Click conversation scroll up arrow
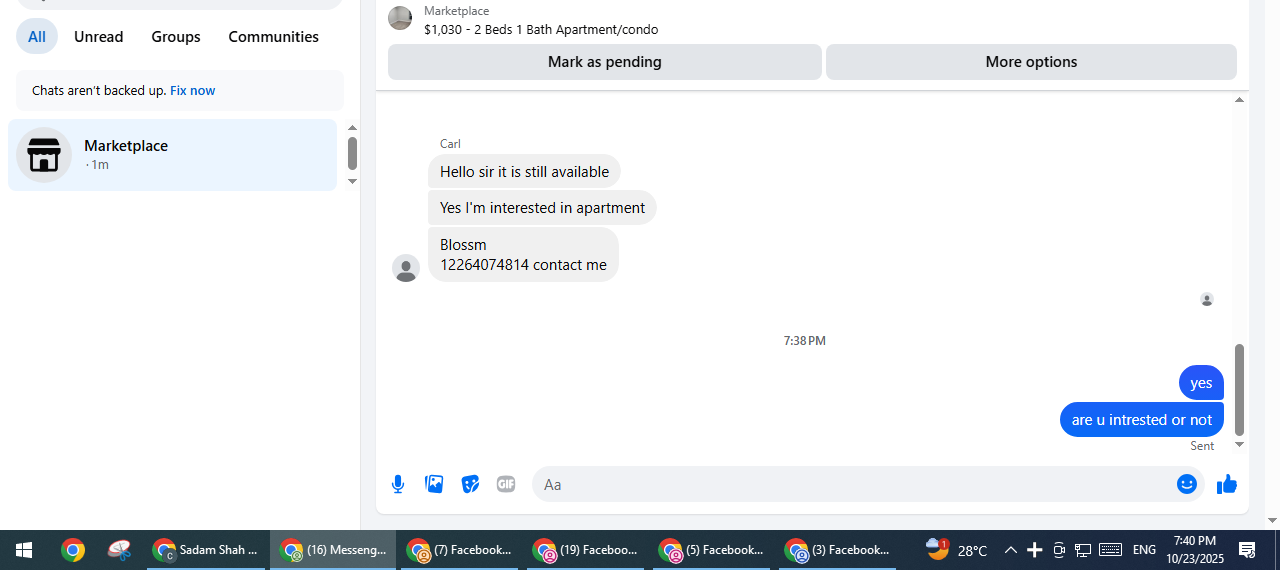This screenshot has height=570, width=1280. [x=1240, y=100]
